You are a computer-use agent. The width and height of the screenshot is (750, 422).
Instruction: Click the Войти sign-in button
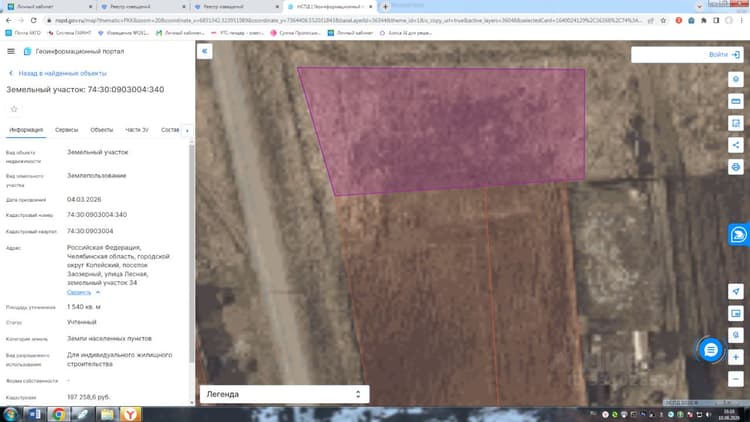(724, 55)
